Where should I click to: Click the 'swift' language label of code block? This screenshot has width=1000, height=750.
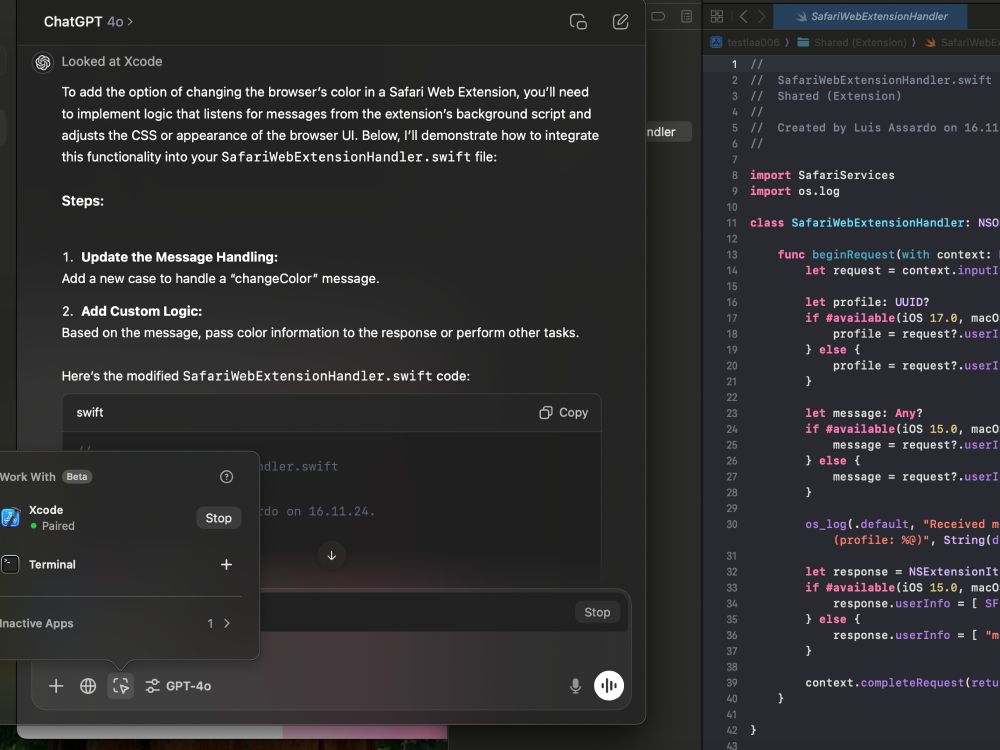click(90, 413)
